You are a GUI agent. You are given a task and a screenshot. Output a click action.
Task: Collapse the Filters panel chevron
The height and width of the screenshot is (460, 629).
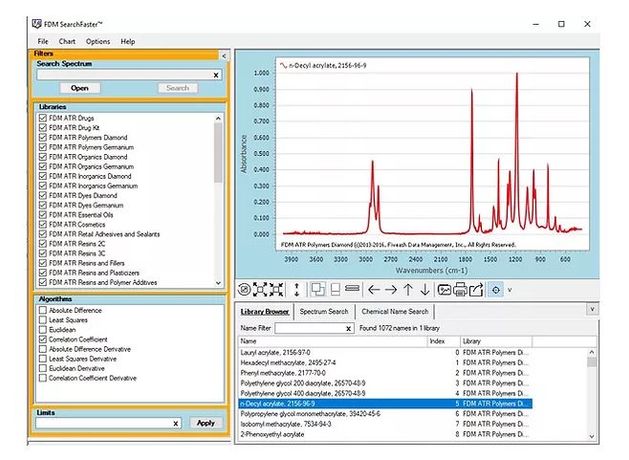click(x=224, y=56)
